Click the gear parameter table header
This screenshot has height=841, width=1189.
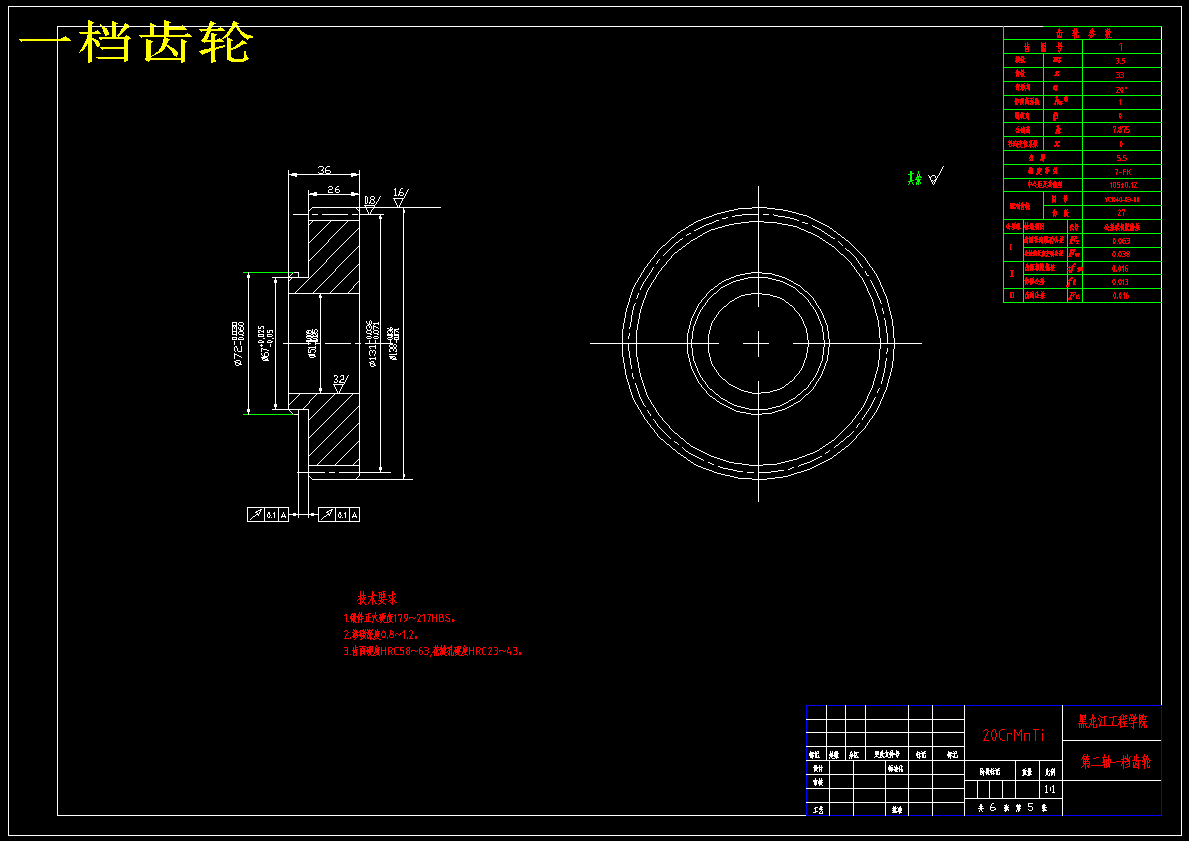click(1082, 33)
